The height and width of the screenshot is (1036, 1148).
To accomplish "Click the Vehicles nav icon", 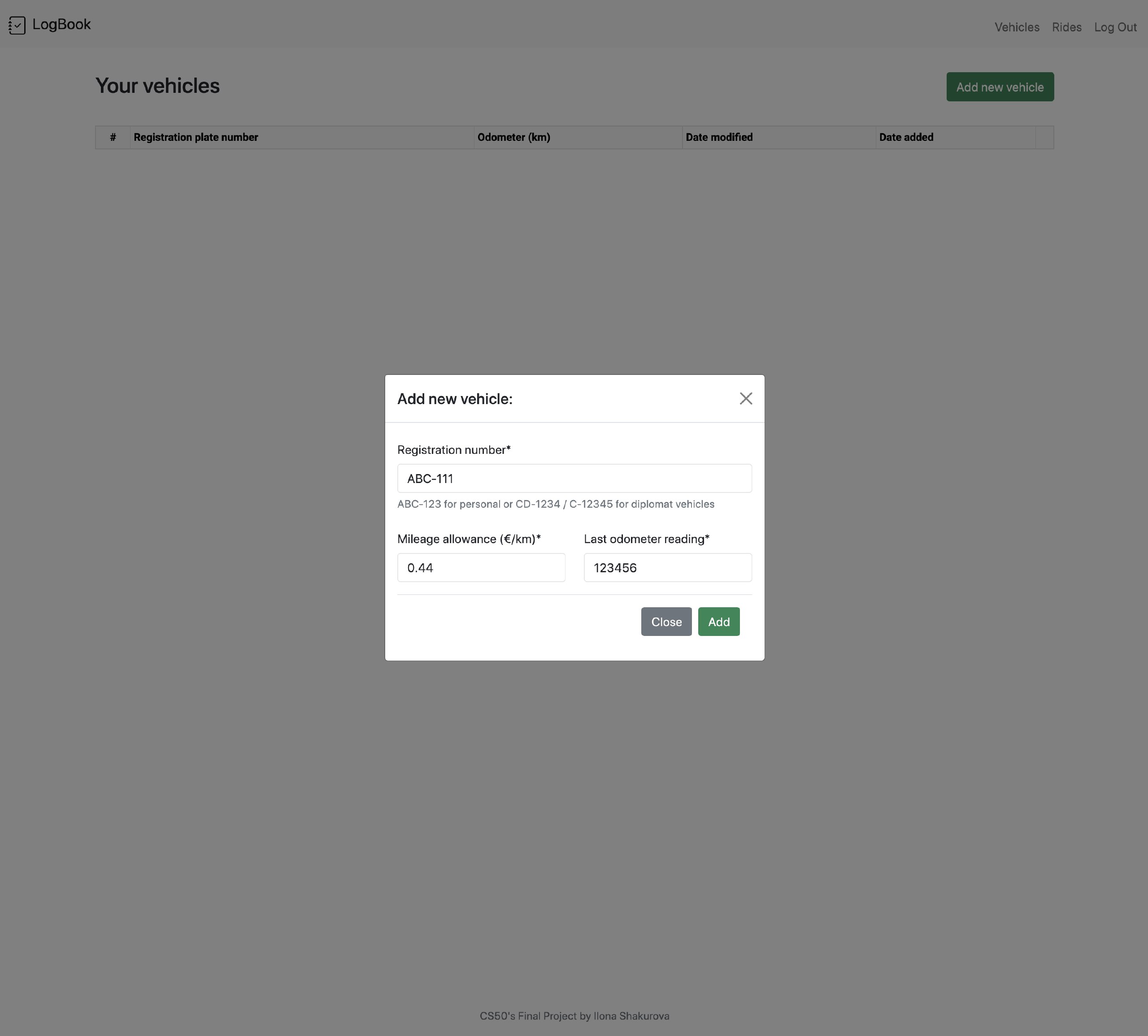I will click(1016, 26).
